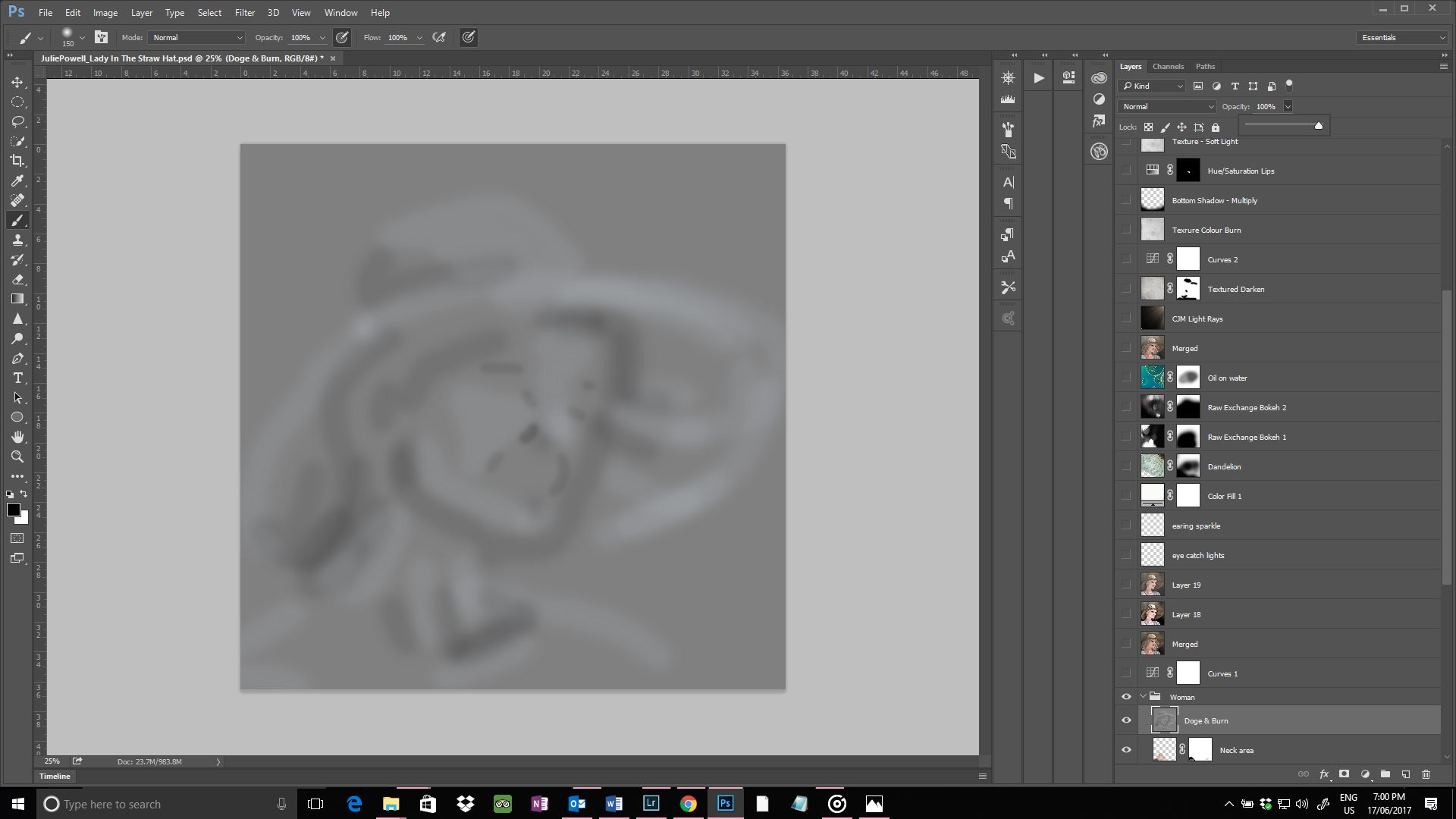Click the Delete layer trash icon
The width and height of the screenshot is (1456, 819).
pyautogui.click(x=1426, y=774)
